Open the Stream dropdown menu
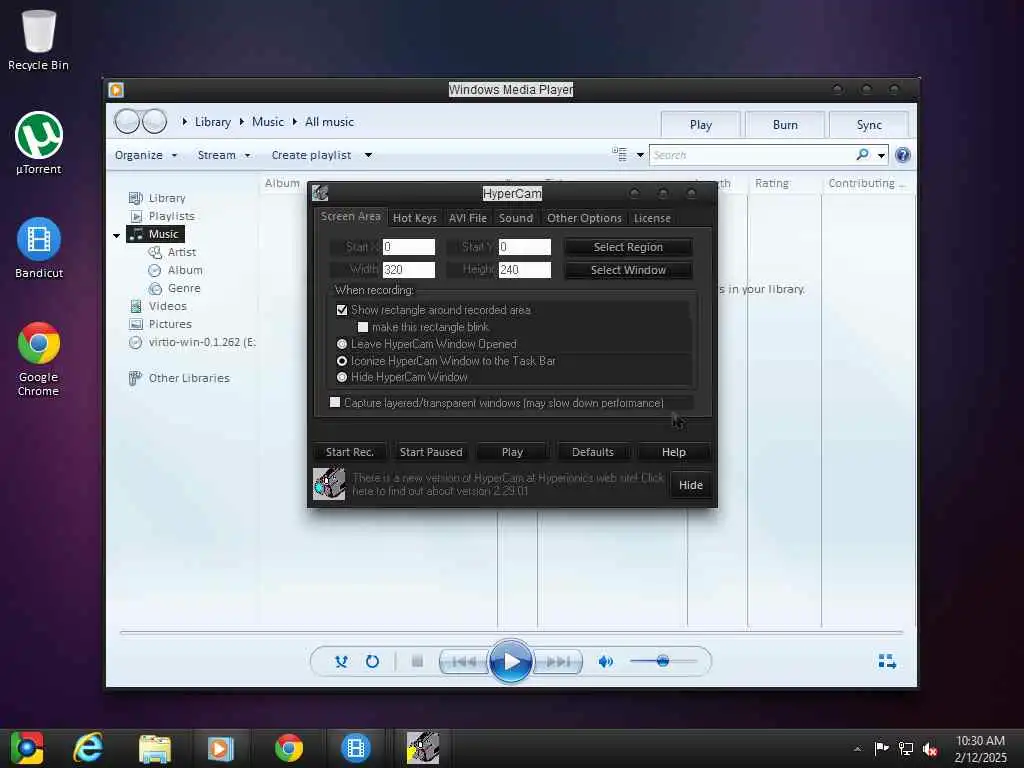 [224, 155]
